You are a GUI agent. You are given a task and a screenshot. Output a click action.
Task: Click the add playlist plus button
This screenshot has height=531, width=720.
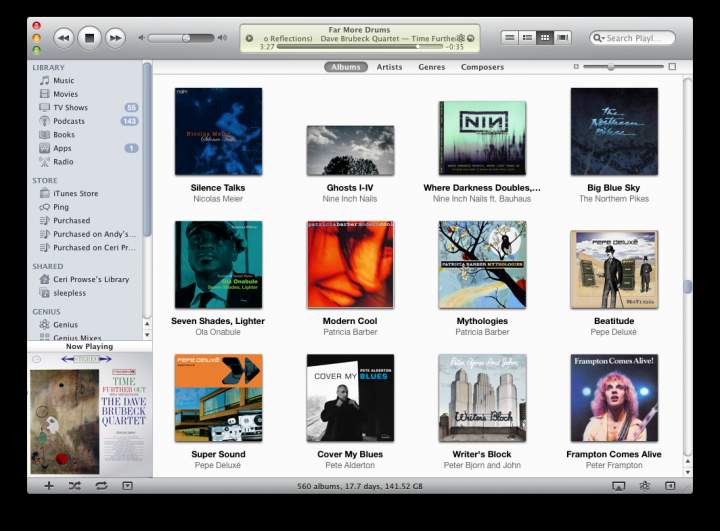tap(49, 486)
